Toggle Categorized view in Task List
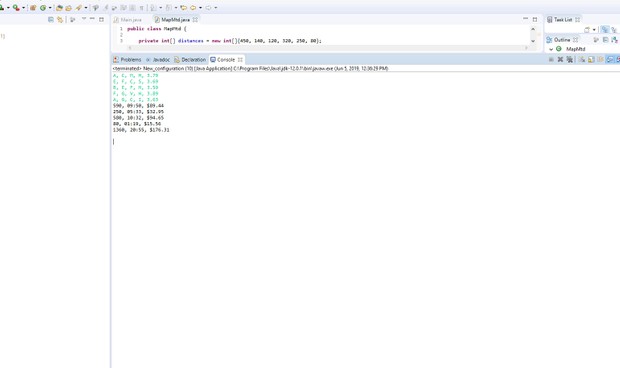 tap(605, 30)
